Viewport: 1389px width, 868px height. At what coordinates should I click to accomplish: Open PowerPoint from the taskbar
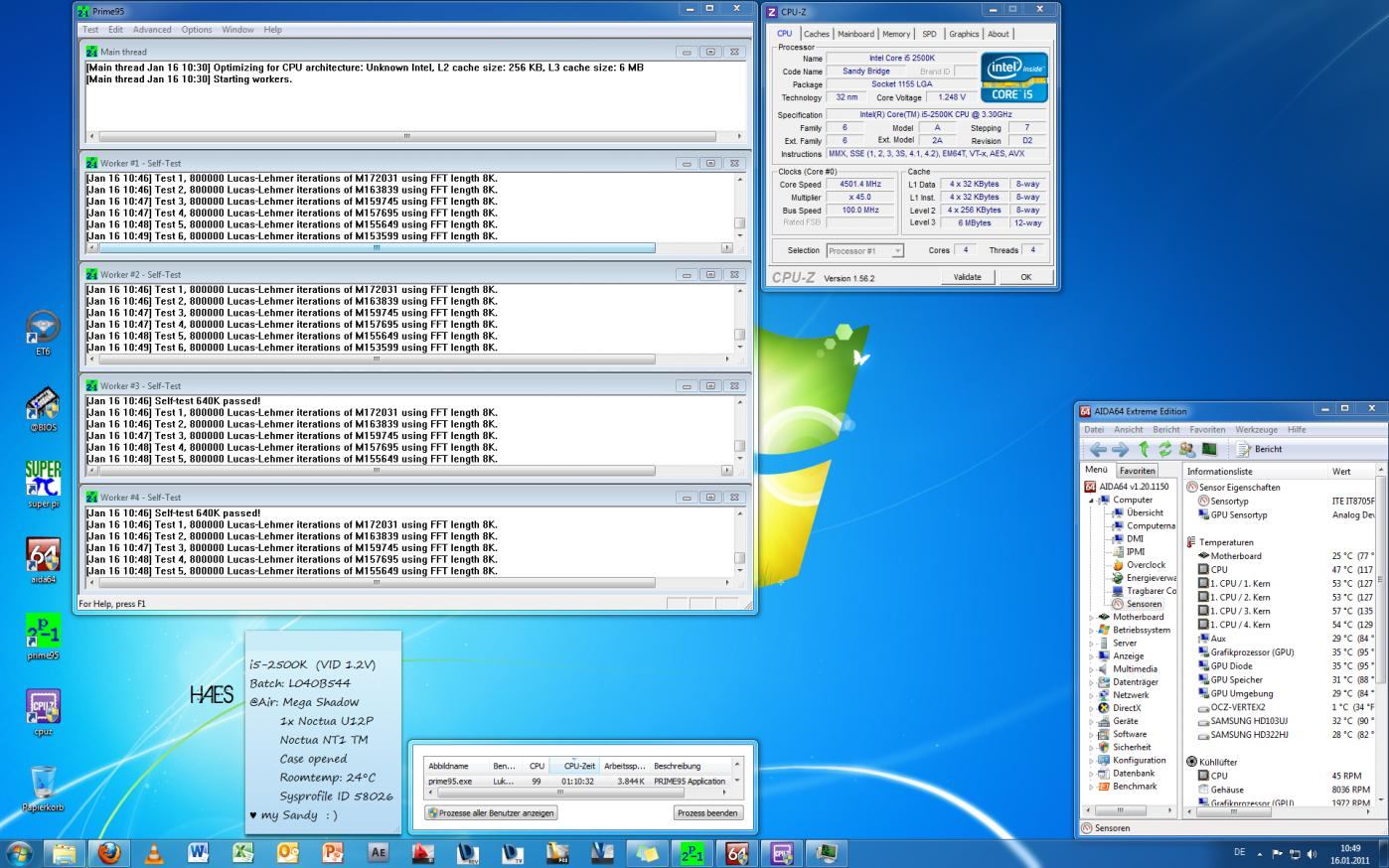click(333, 852)
